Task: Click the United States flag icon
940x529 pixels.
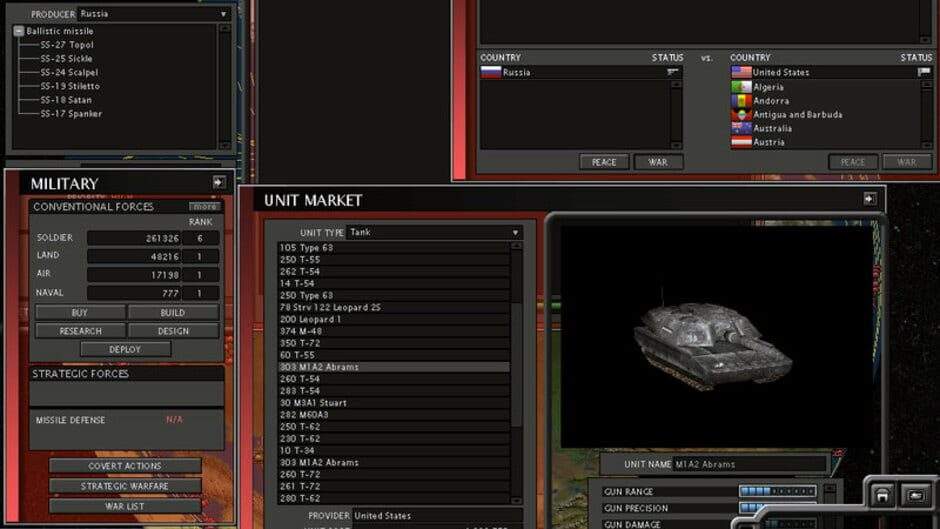Action: 741,73
